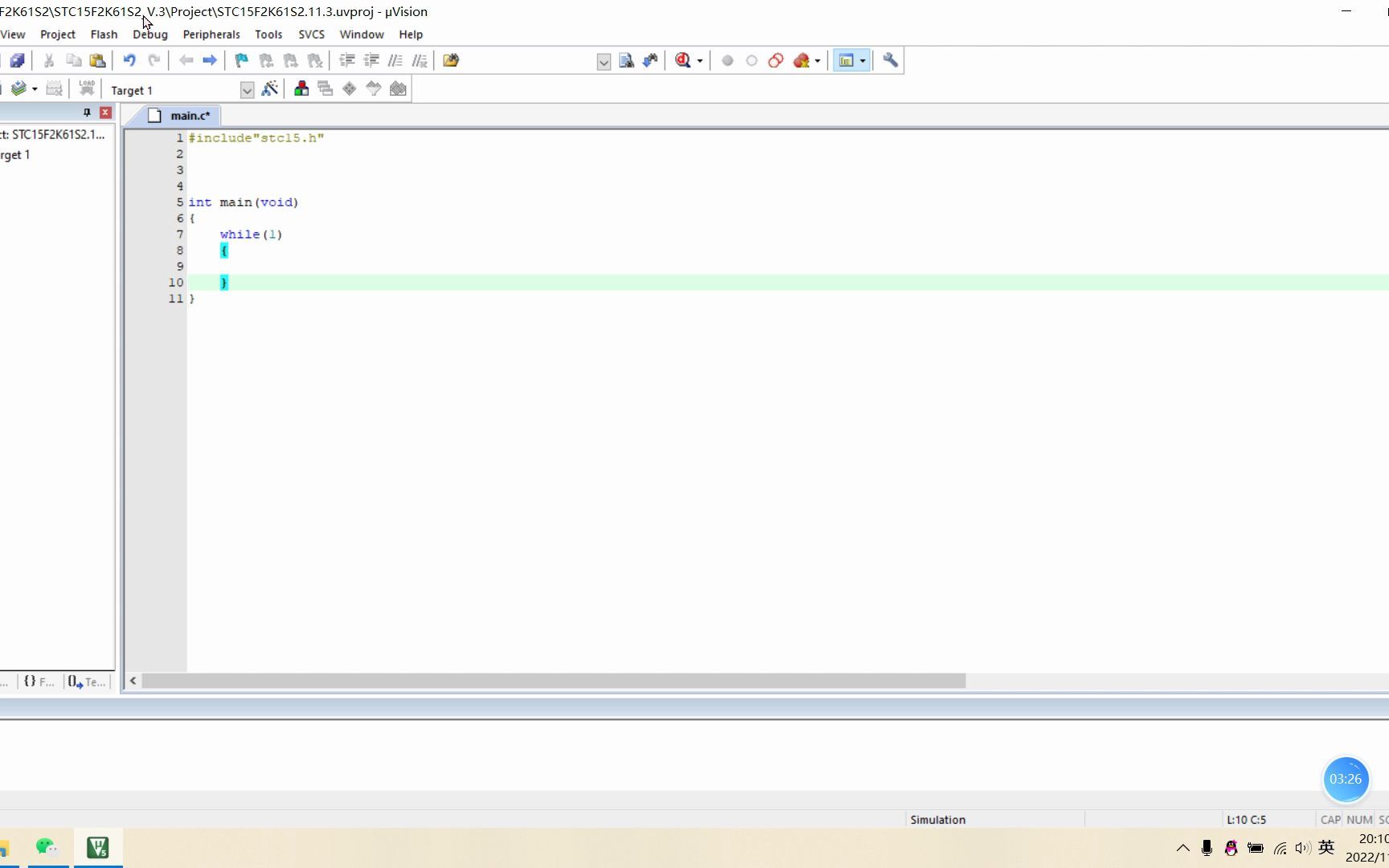Click the Copy icon
The image size is (1389, 868).
pyautogui.click(x=73, y=60)
